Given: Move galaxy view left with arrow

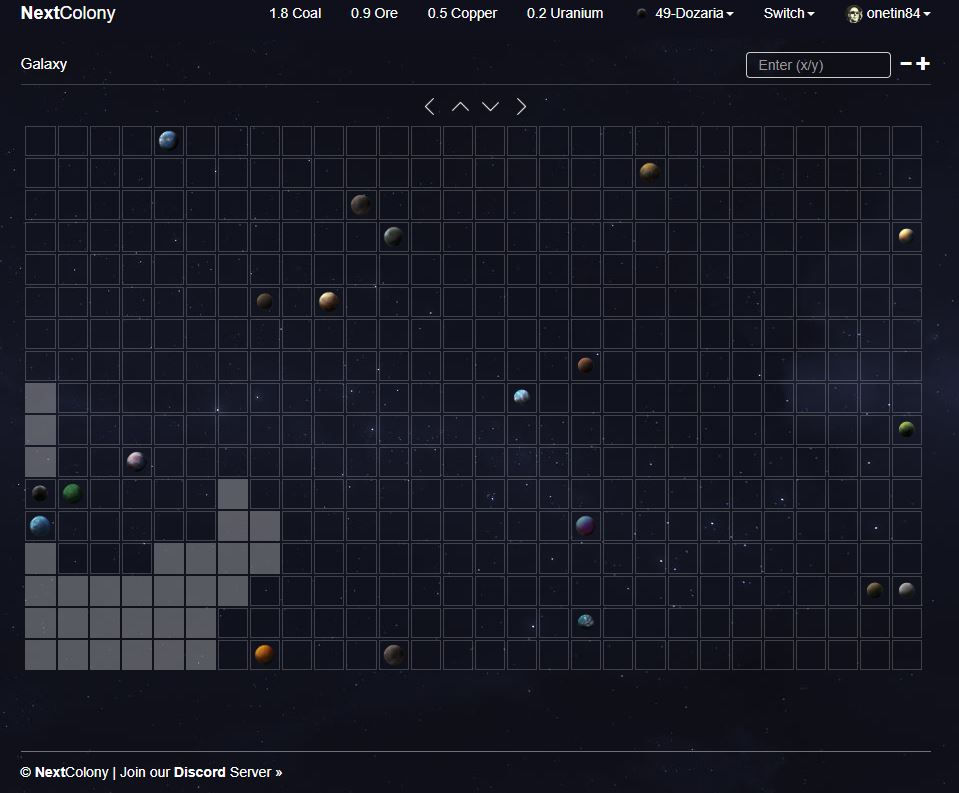Looking at the screenshot, I should [429, 106].
